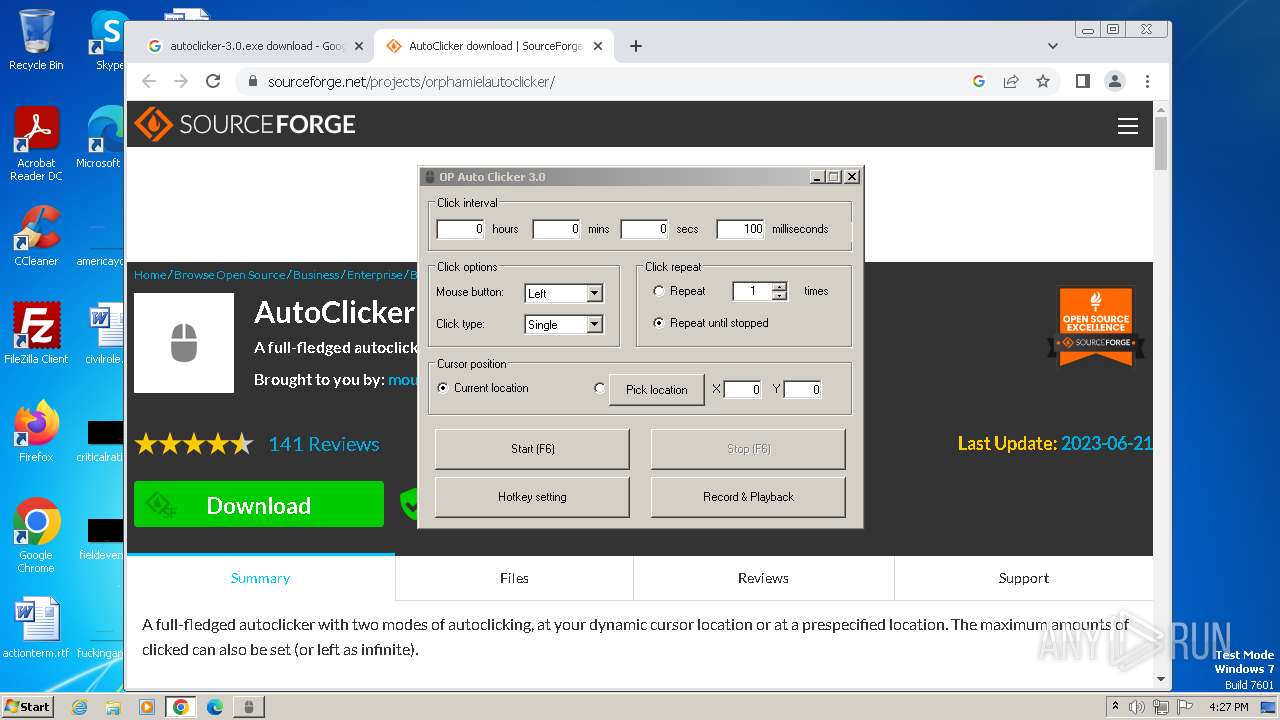Launch CCleaner from the desktop
Screen dimensions: 1280x720
[36, 236]
